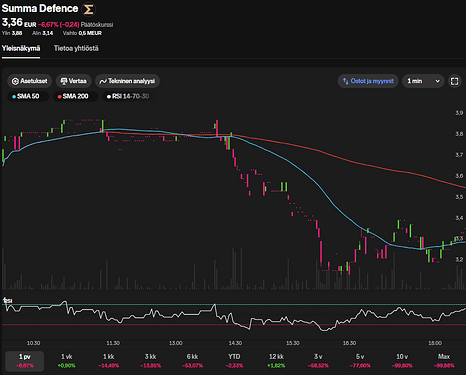
Task: Select the 12 kk time range
Action: pyautogui.click(x=276, y=361)
